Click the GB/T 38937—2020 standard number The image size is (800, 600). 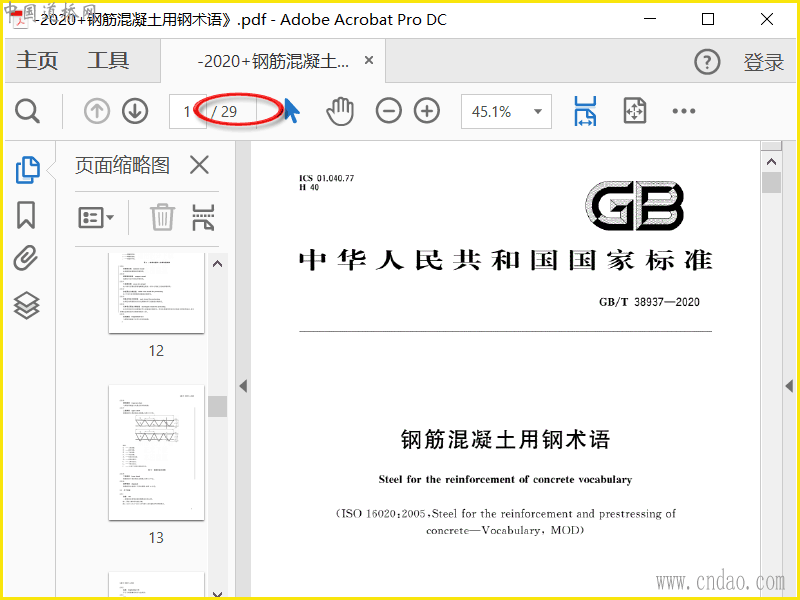649,302
